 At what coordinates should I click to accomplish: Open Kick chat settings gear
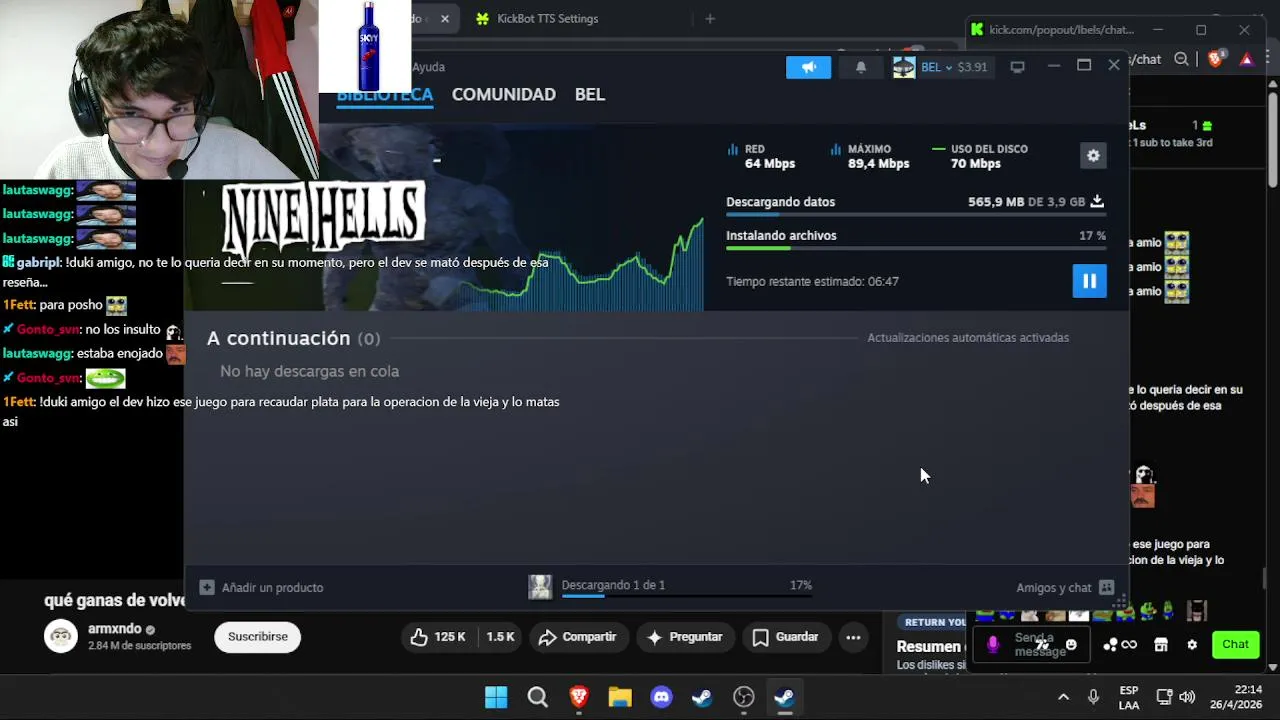pos(1192,645)
